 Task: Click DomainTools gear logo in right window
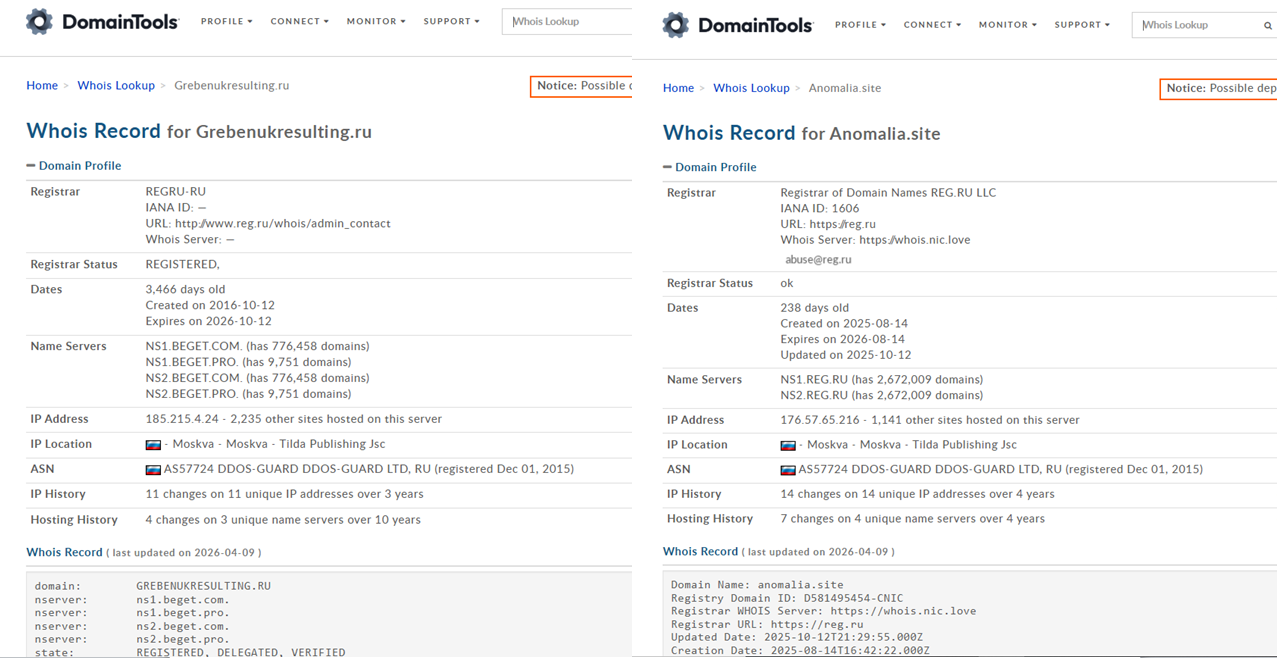[676, 25]
